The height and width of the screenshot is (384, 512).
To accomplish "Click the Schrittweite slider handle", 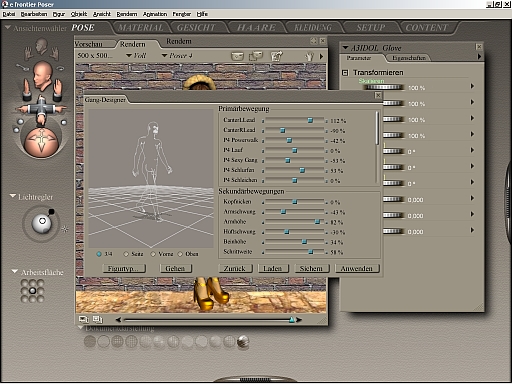I will (x=311, y=252).
